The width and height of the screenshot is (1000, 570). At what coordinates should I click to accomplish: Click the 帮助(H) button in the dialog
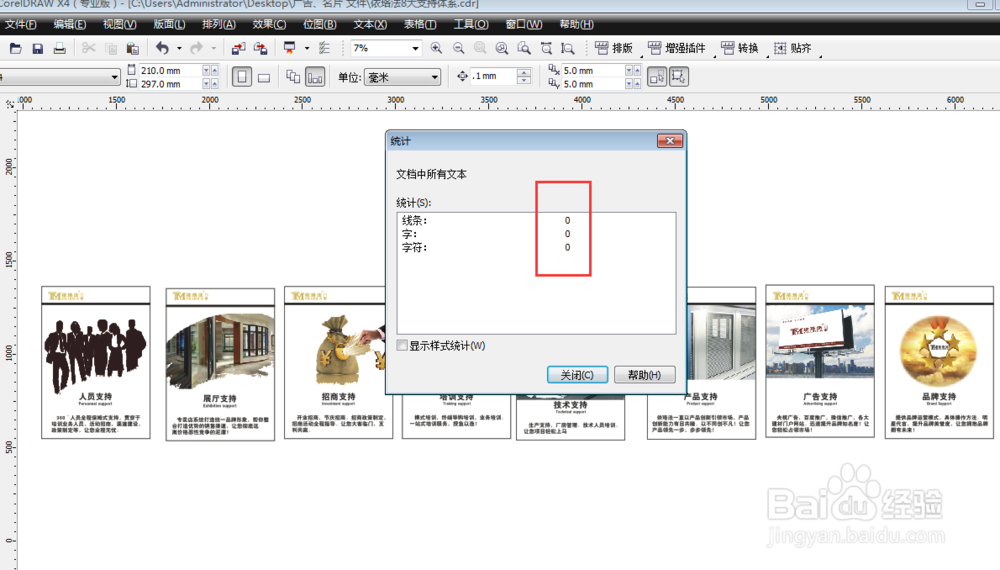coord(644,374)
